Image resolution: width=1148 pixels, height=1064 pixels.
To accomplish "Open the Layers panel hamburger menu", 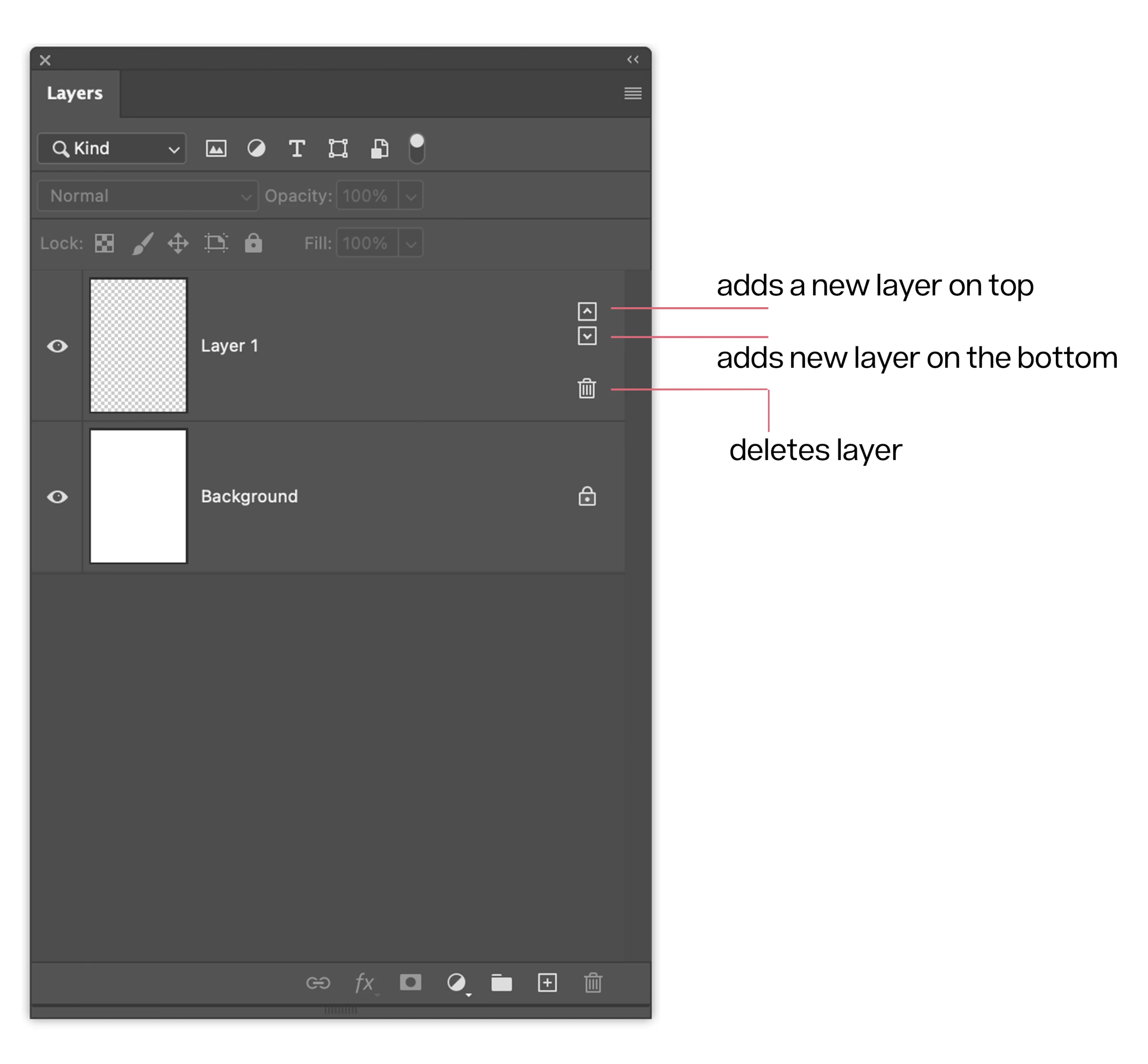I will tap(633, 93).
